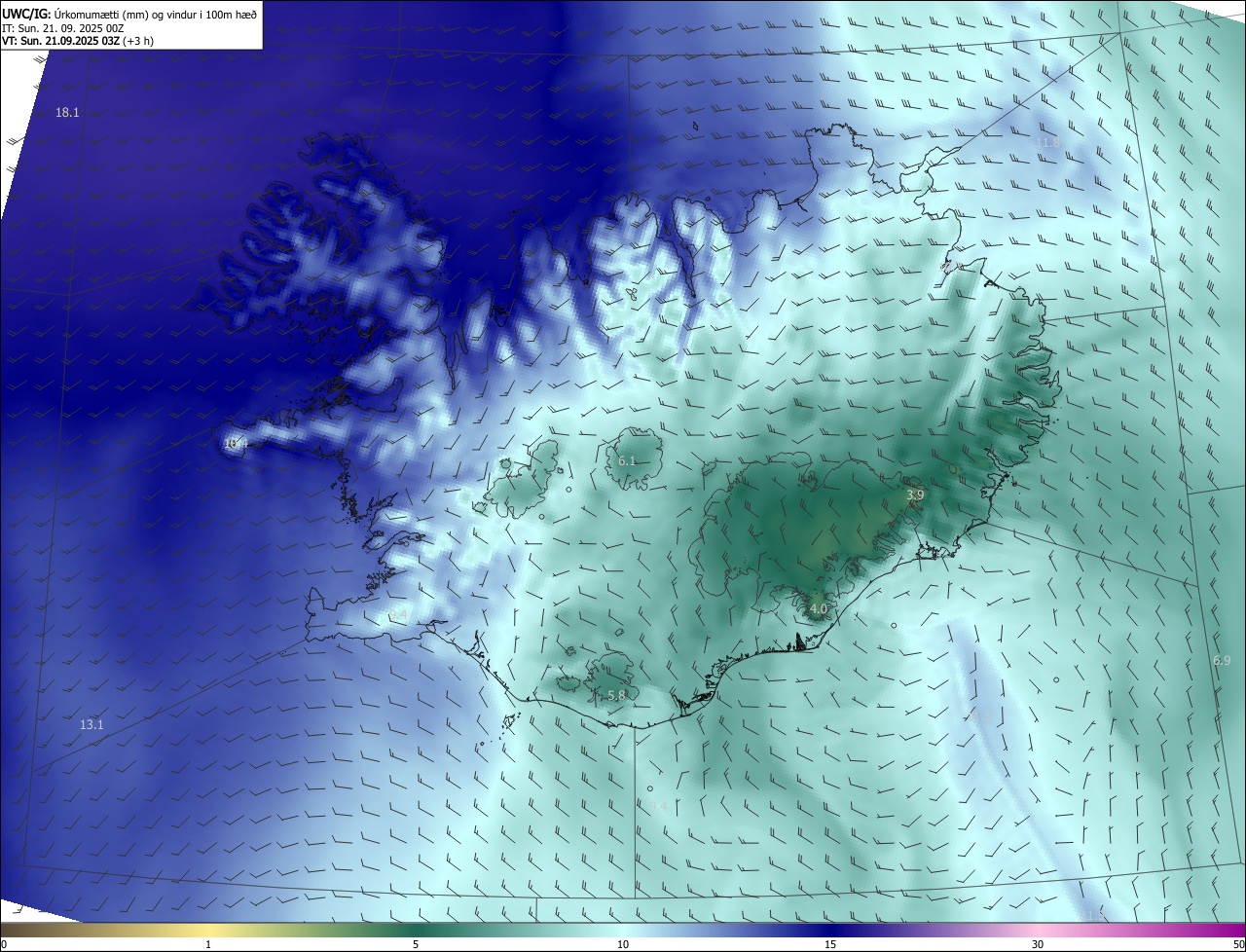Click the UWC/IG Úrkomumætti title line
Viewport: 1246px width, 952px height.
pos(129,13)
